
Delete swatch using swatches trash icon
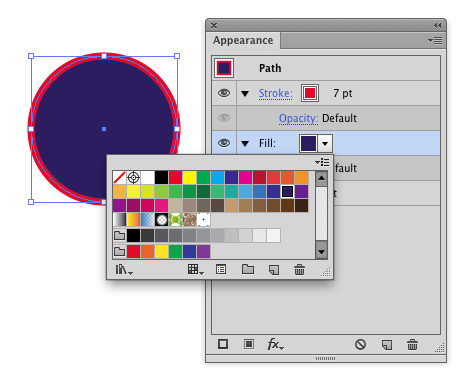click(299, 270)
